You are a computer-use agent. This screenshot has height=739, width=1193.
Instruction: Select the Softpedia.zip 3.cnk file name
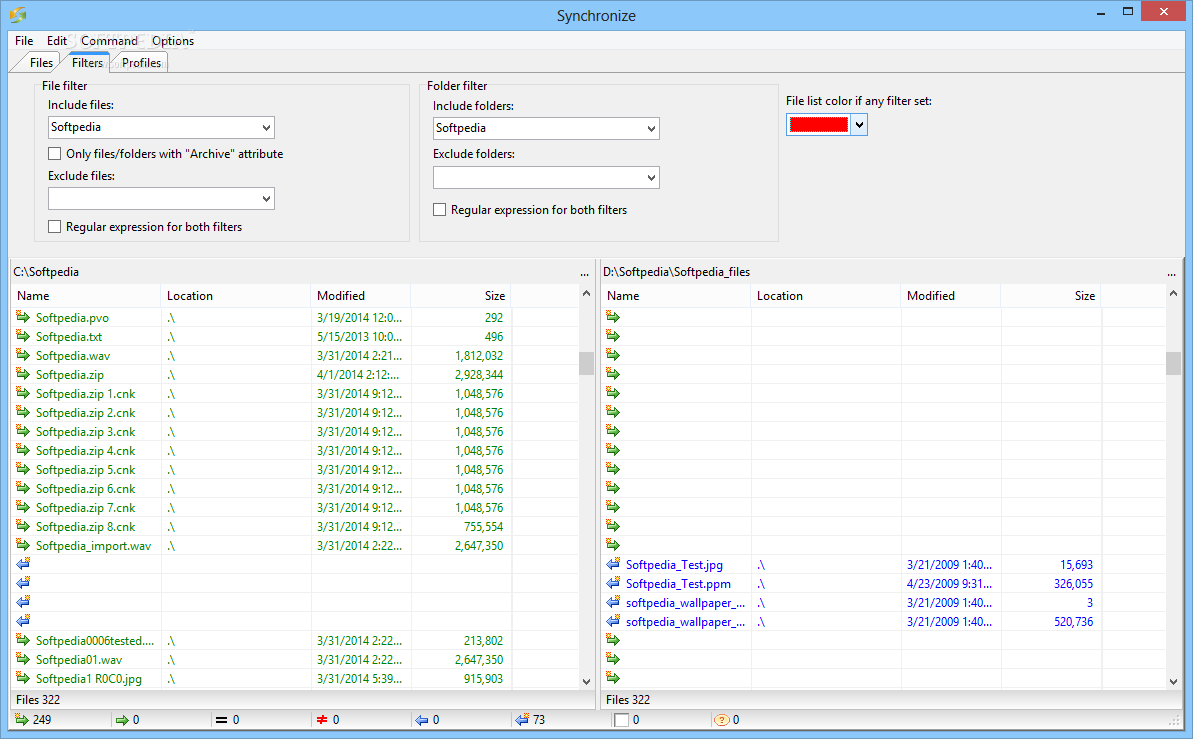[85, 432]
